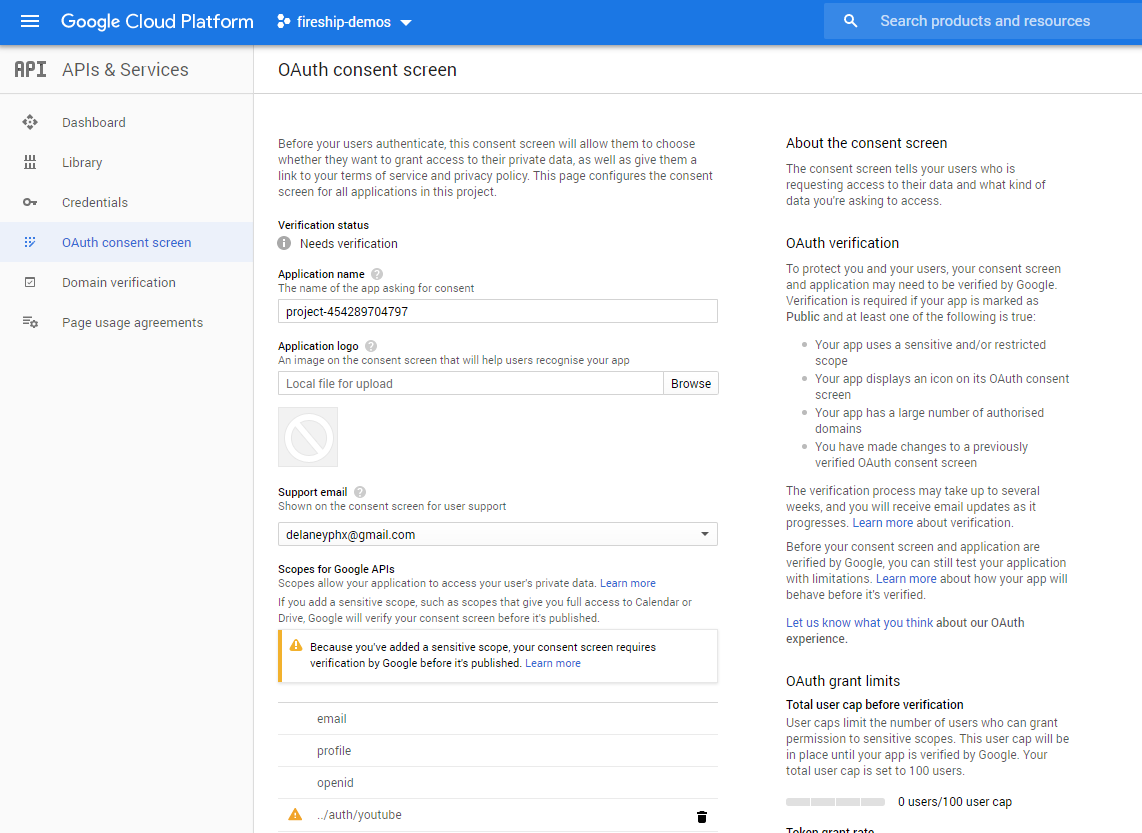This screenshot has height=833, width=1142.
Task: Open the search magnifier in the top bar
Action: coord(849,20)
